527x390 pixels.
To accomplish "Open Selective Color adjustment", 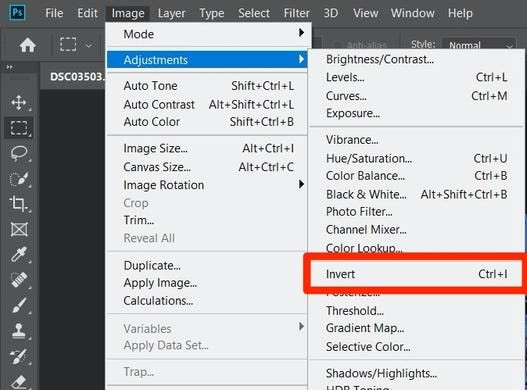I will click(417, 347).
